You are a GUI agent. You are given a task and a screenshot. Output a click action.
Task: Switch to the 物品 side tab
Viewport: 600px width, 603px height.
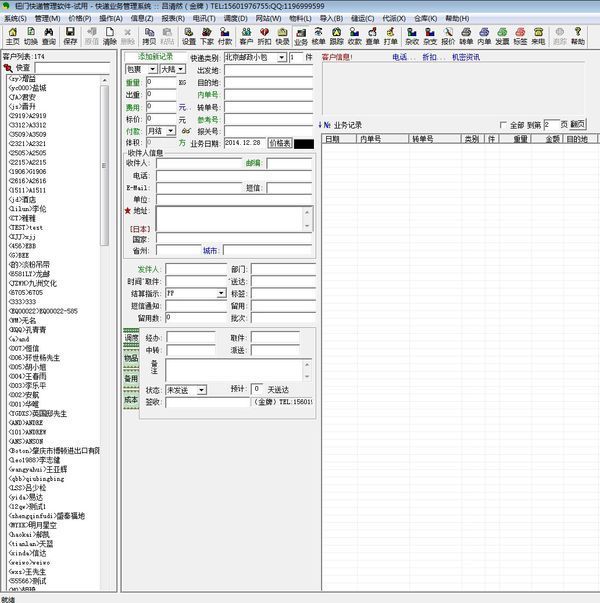point(131,358)
